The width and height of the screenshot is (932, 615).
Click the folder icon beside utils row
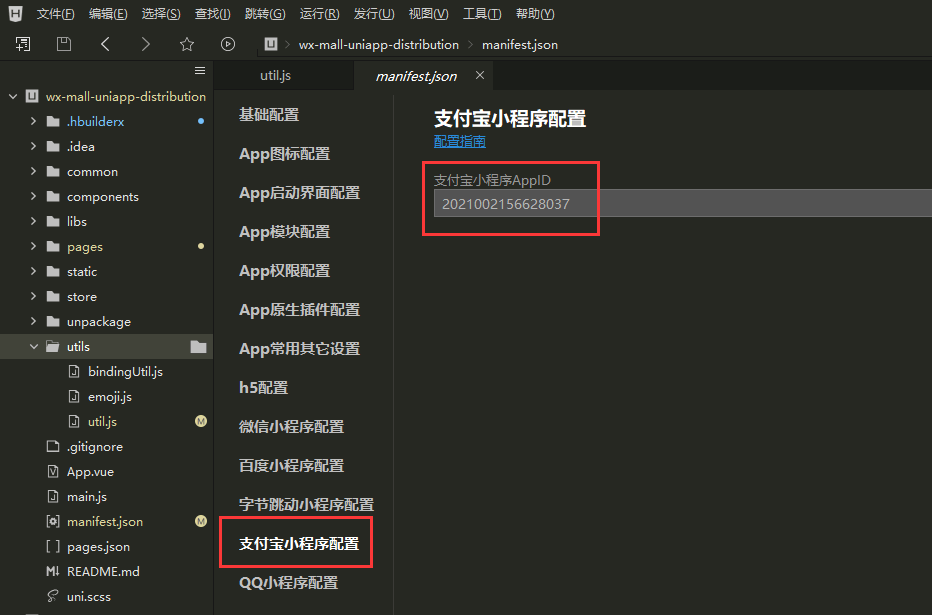click(x=199, y=346)
